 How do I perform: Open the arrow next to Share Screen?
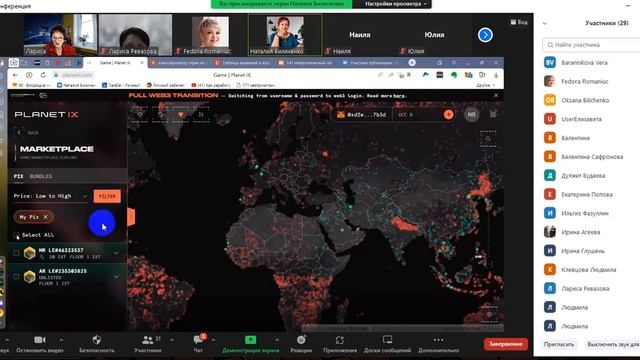[277, 339]
